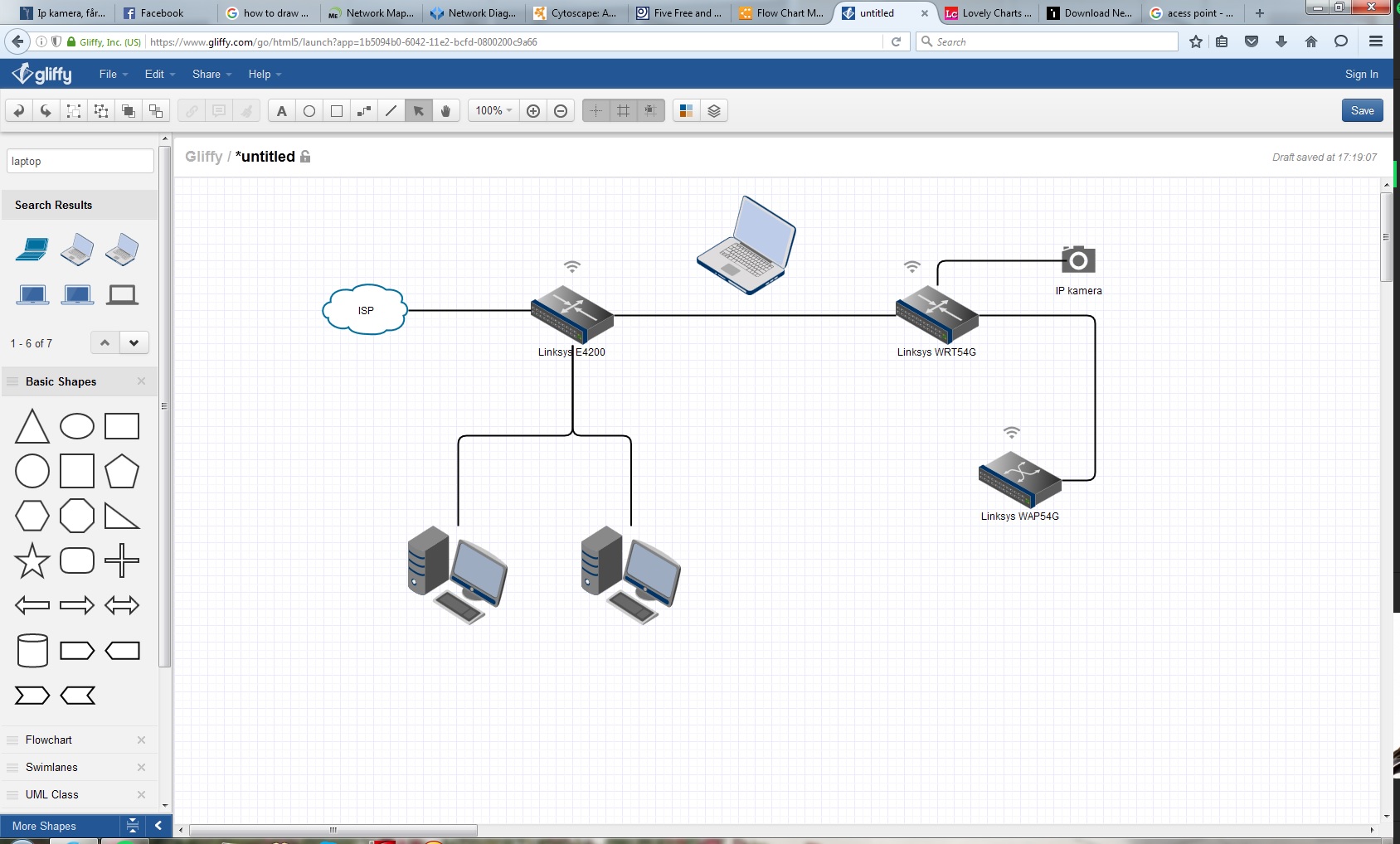Click the Redo arrow in toolbar
This screenshot has width=1400, height=844.
[x=46, y=110]
